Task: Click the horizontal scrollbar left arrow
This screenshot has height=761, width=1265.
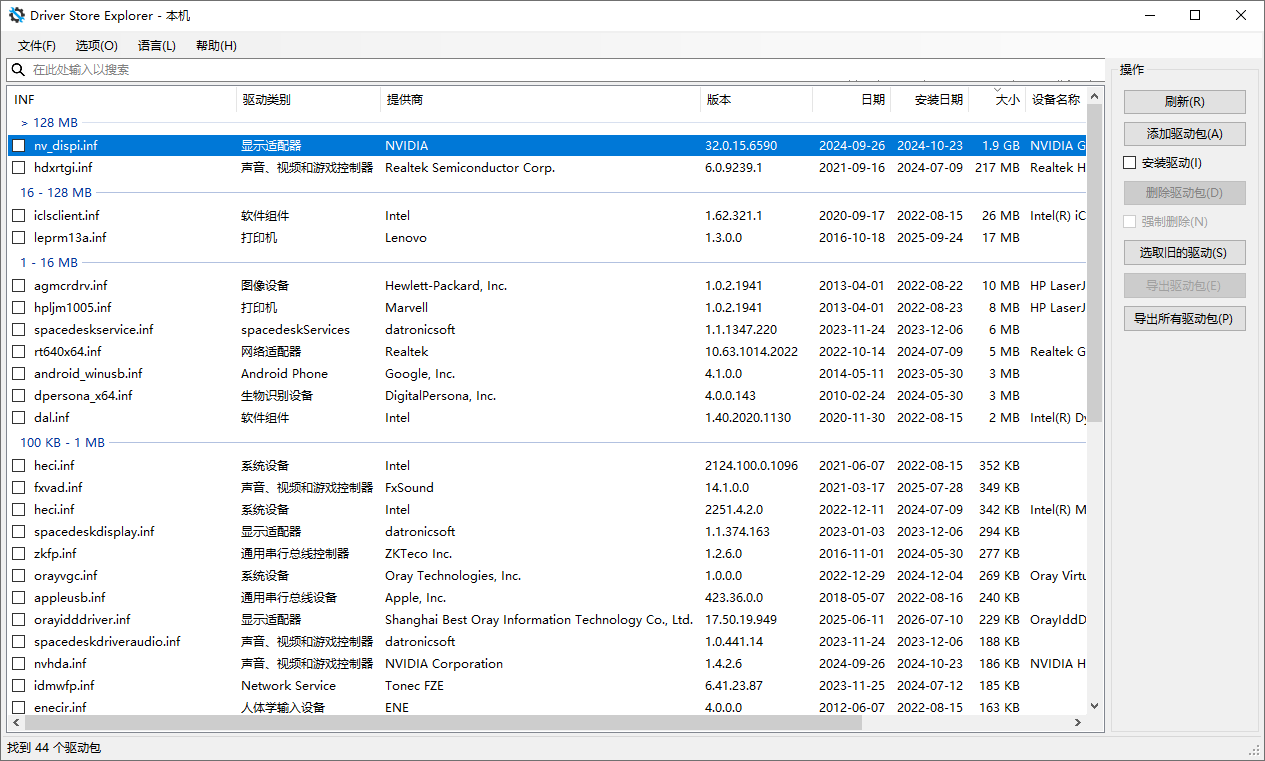Action: pyautogui.click(x=16, y=722)
